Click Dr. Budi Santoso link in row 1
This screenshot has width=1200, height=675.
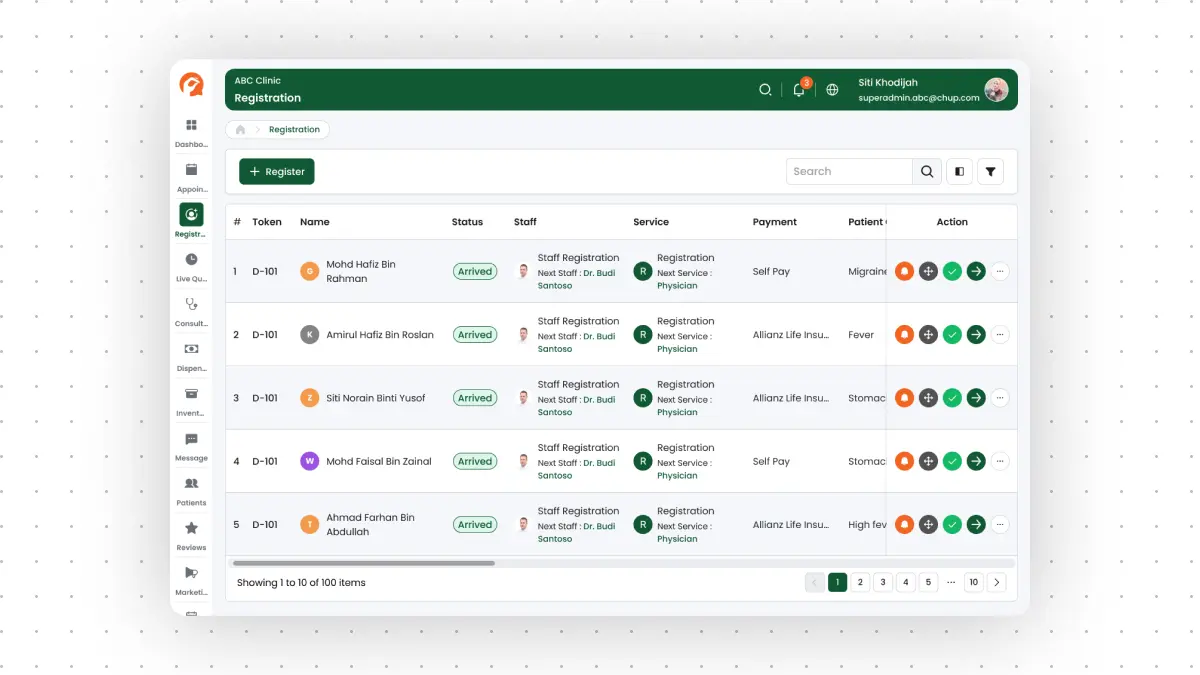coord(577,279)
